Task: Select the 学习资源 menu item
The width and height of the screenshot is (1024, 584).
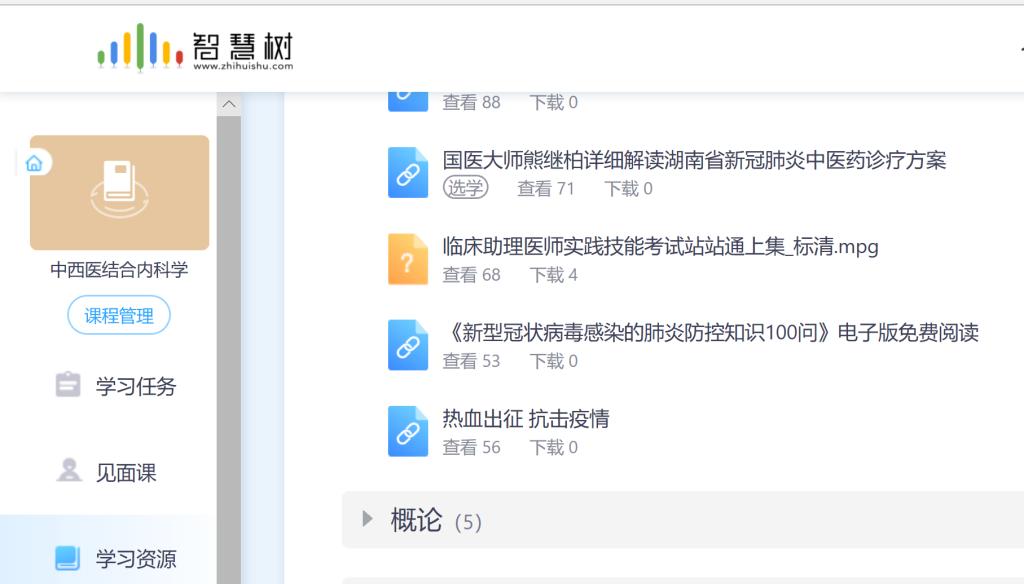Action: point(136,559)
